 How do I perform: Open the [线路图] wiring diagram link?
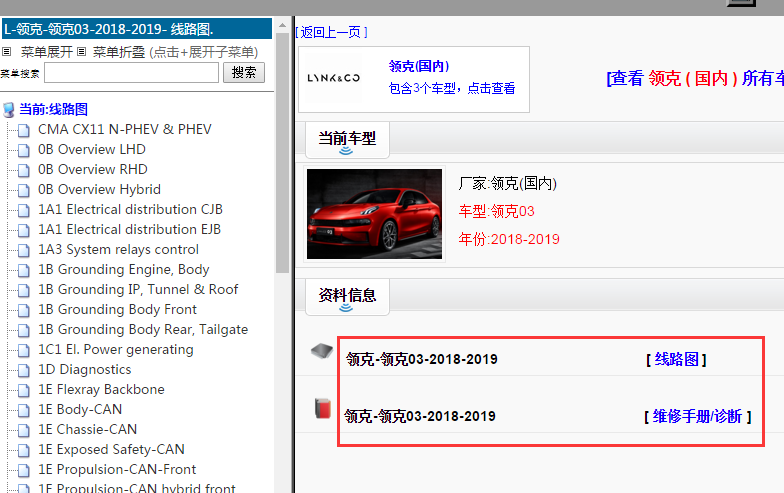pos(676,359)
